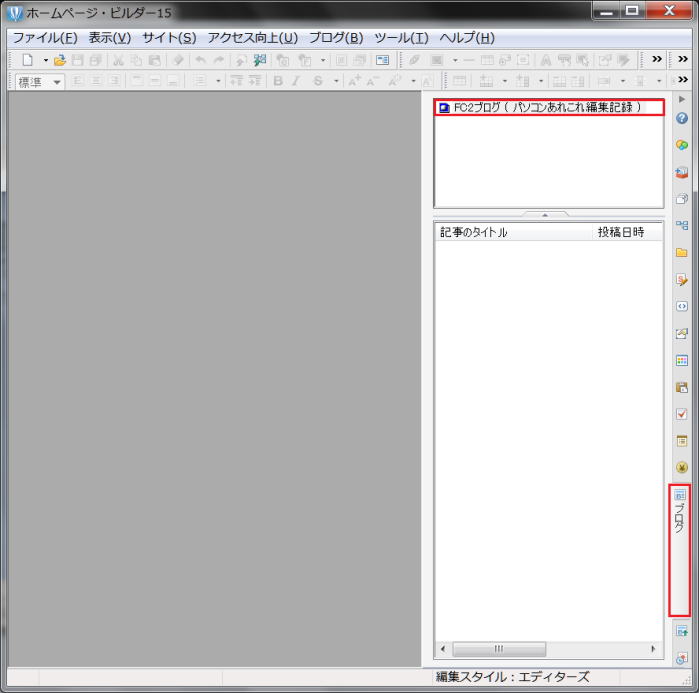Create a new page with the blank document icon
699x693 pixels.
click(x=28, y=60)
